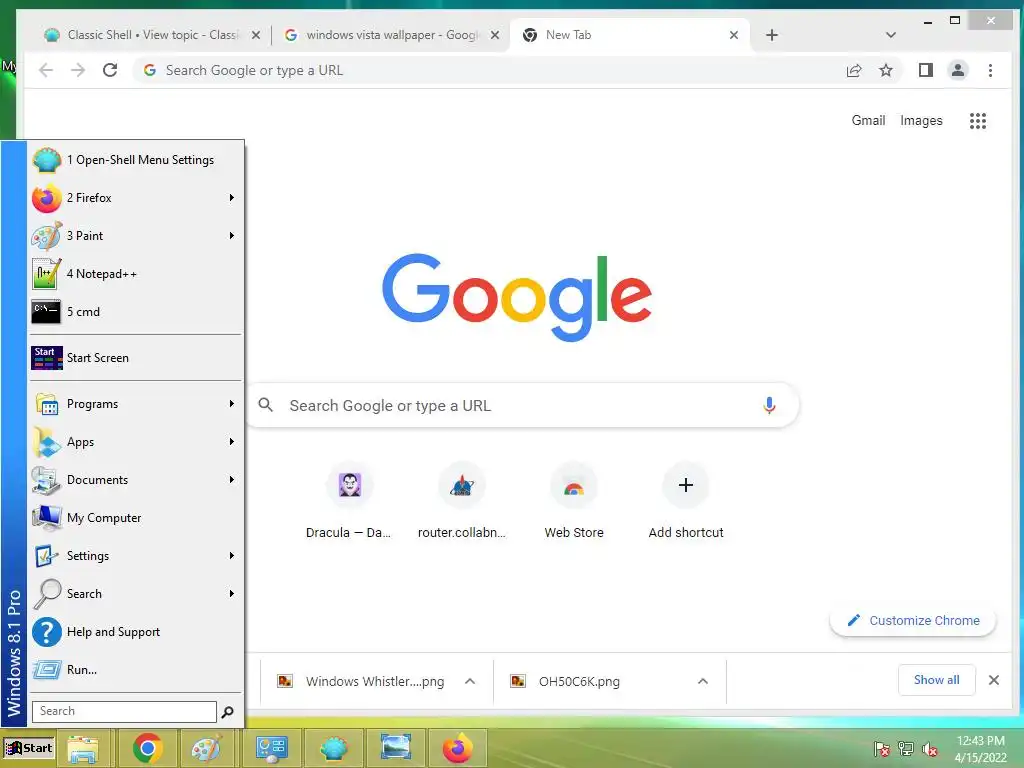Click the Help and Support question icon
The image size is (1024, 768).
[x=46, y=632]
